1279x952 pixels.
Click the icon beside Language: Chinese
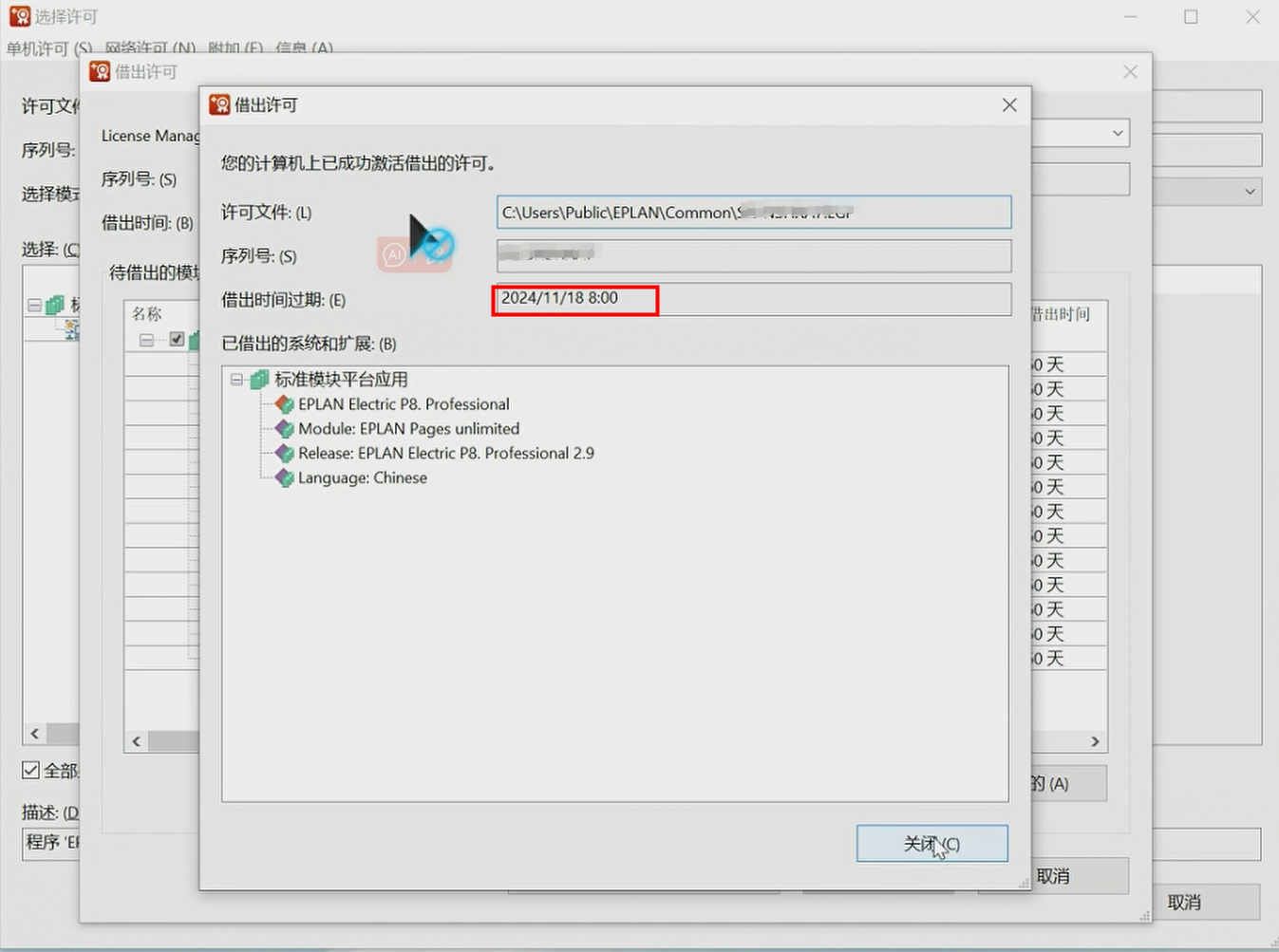284,478
